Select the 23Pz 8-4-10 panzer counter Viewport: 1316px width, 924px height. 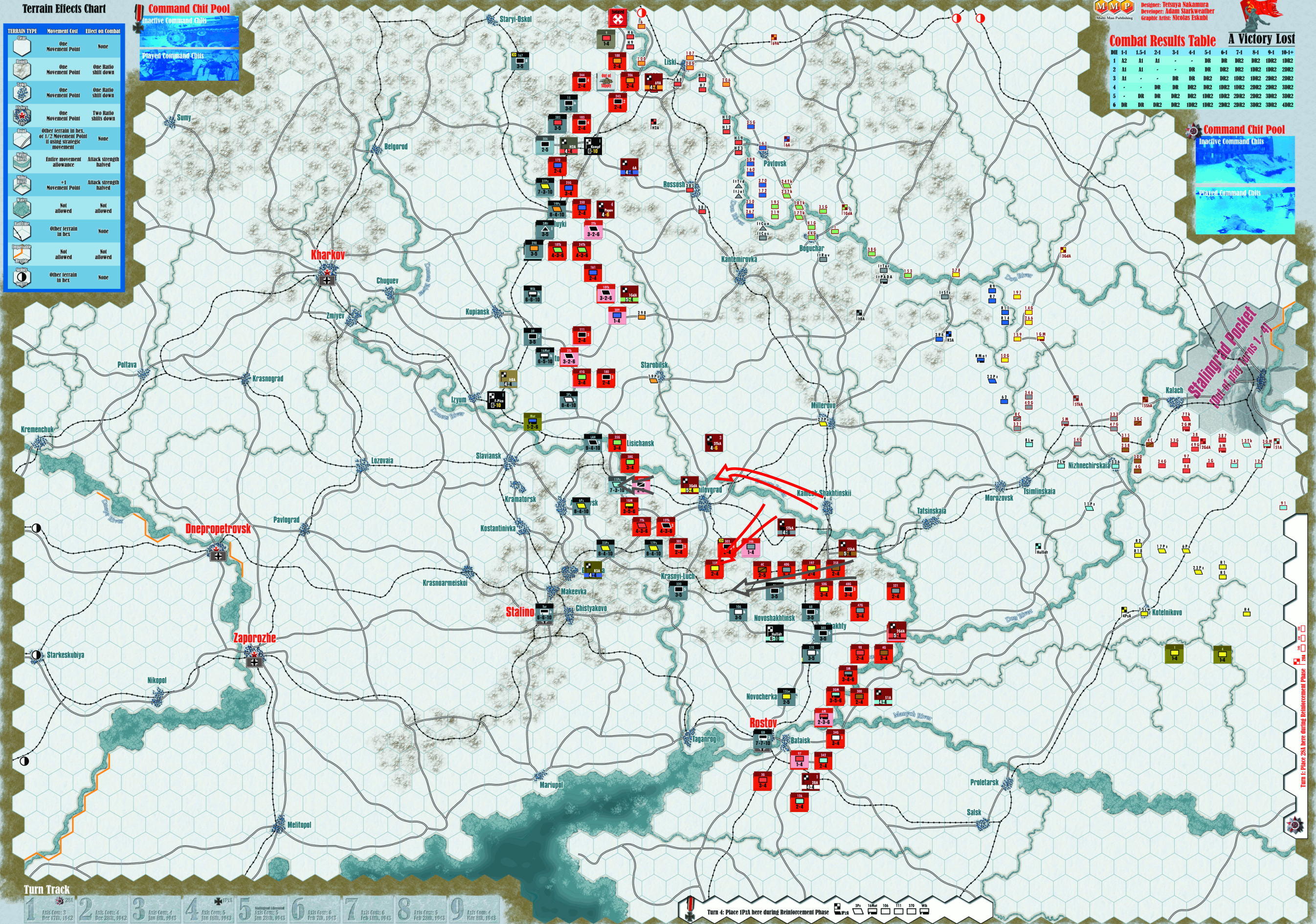[605, 549]
